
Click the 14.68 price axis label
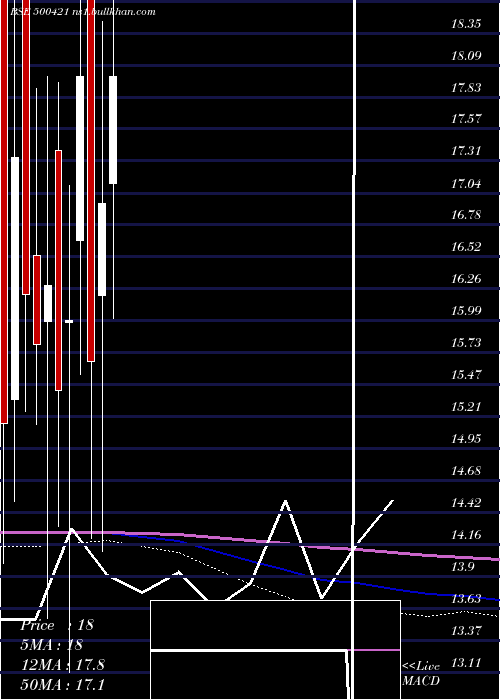pos(466,471)
